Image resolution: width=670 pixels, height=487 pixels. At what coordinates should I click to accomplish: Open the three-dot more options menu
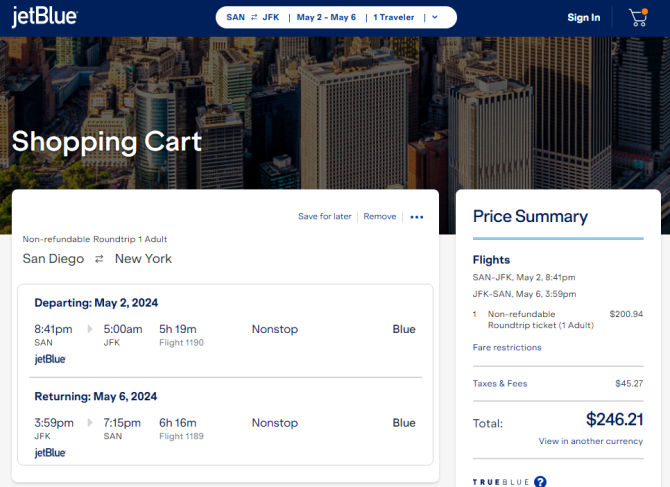(x=417, y=217)
